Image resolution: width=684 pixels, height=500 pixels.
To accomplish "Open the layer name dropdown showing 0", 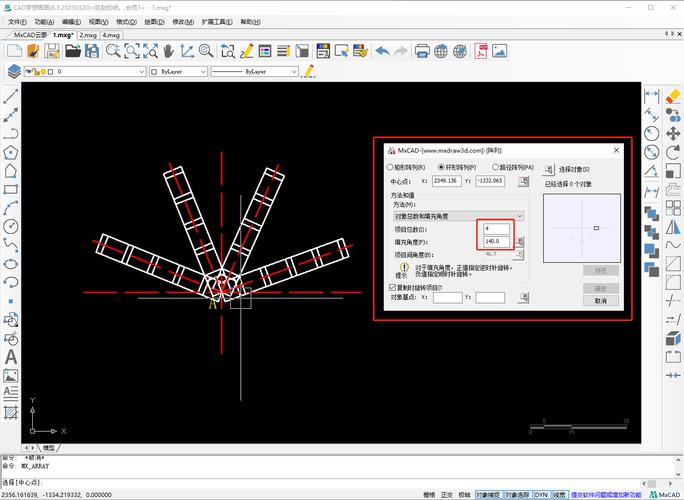I will click(x=141, y=72).
